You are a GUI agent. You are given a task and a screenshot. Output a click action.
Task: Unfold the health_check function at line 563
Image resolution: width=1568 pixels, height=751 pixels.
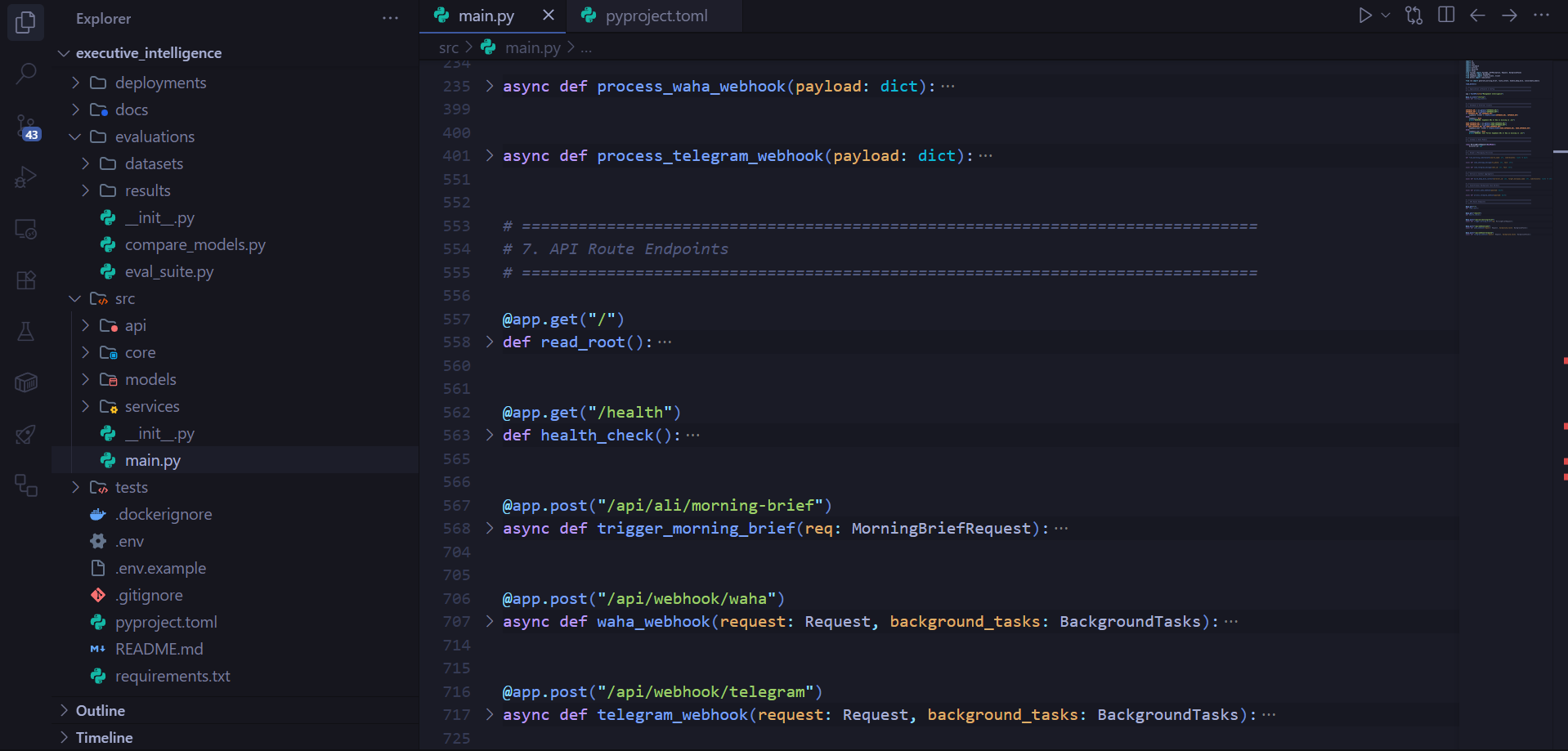[489, 436]
